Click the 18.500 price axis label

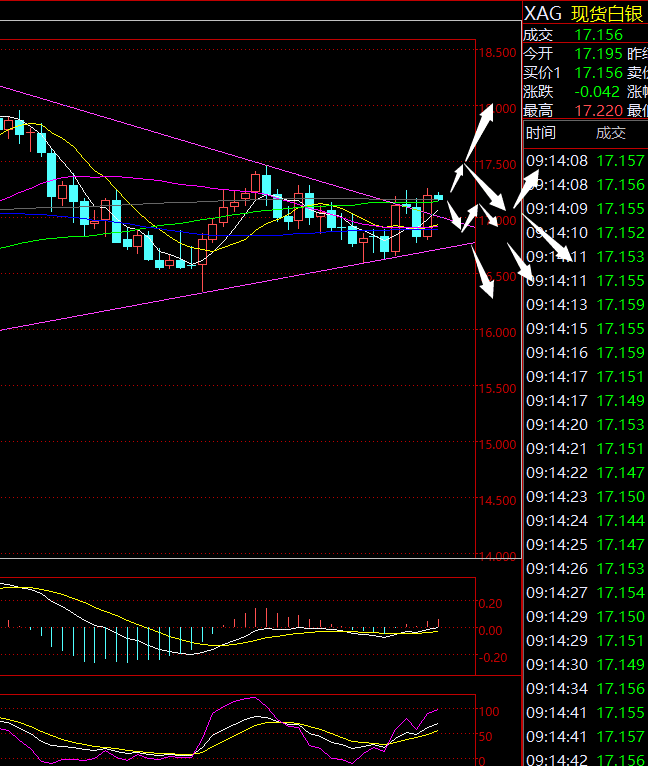coord(497,53)
